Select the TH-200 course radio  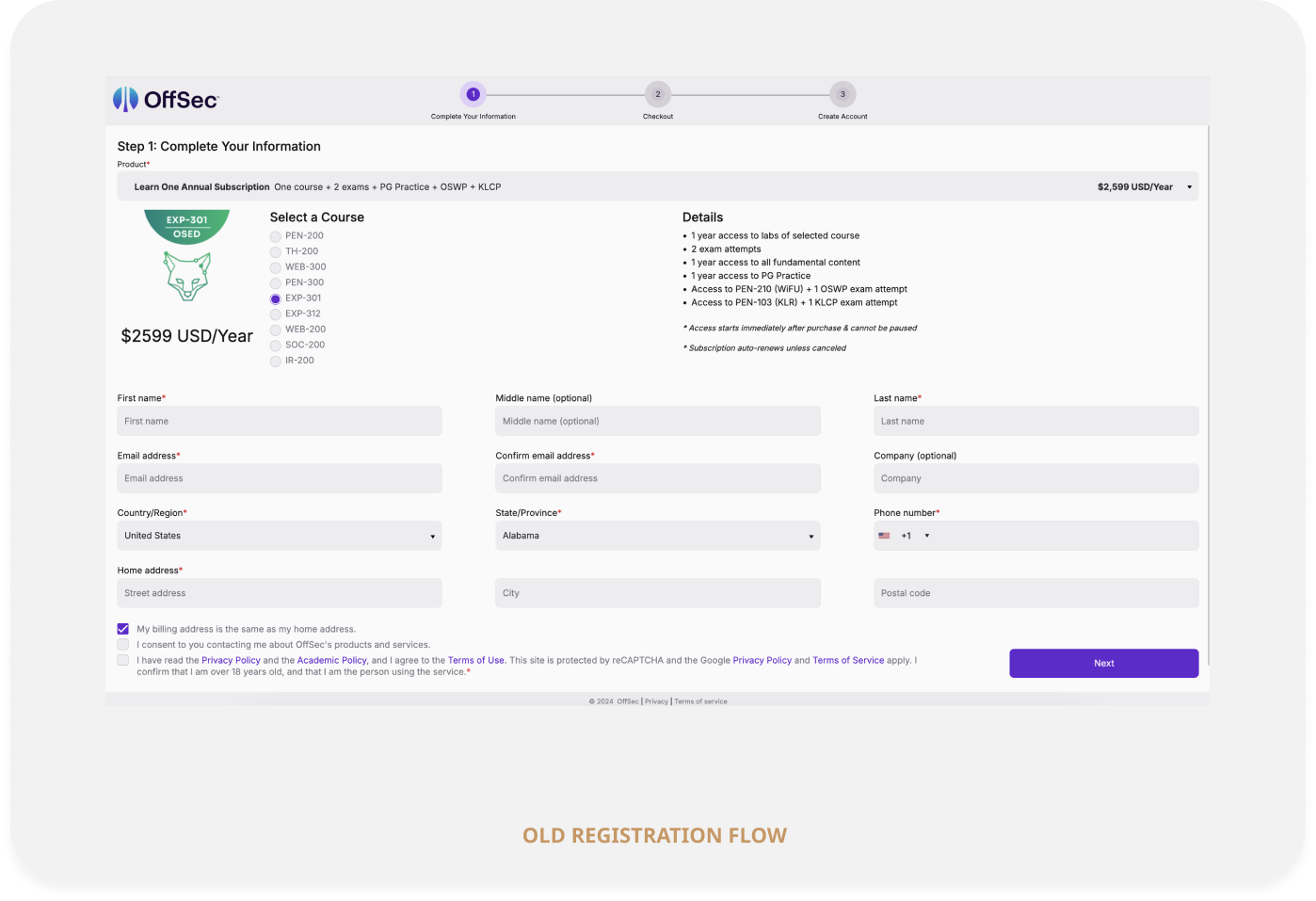click(276, 252)
